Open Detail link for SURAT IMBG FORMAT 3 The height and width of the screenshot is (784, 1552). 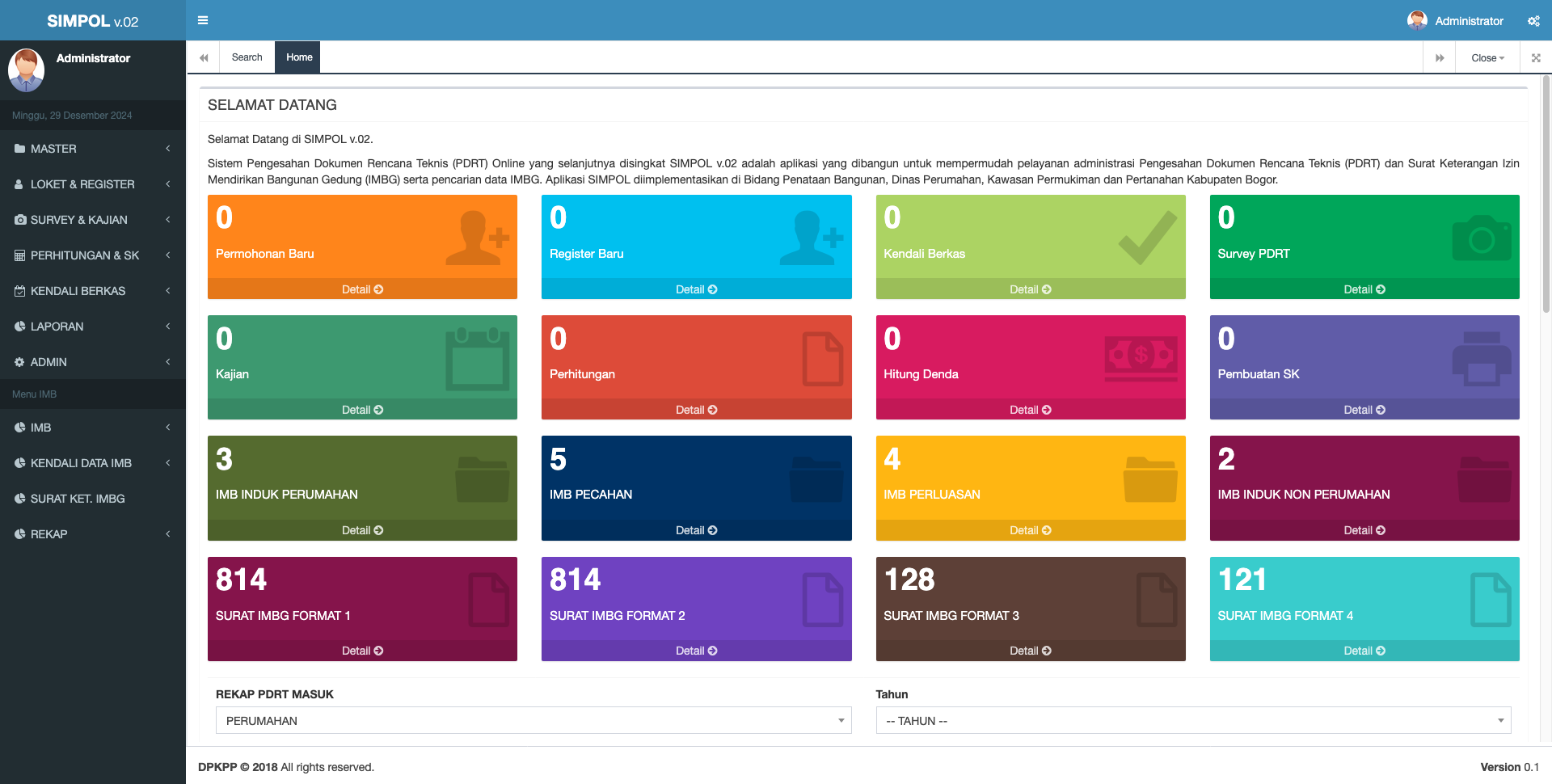point(1030,651)
